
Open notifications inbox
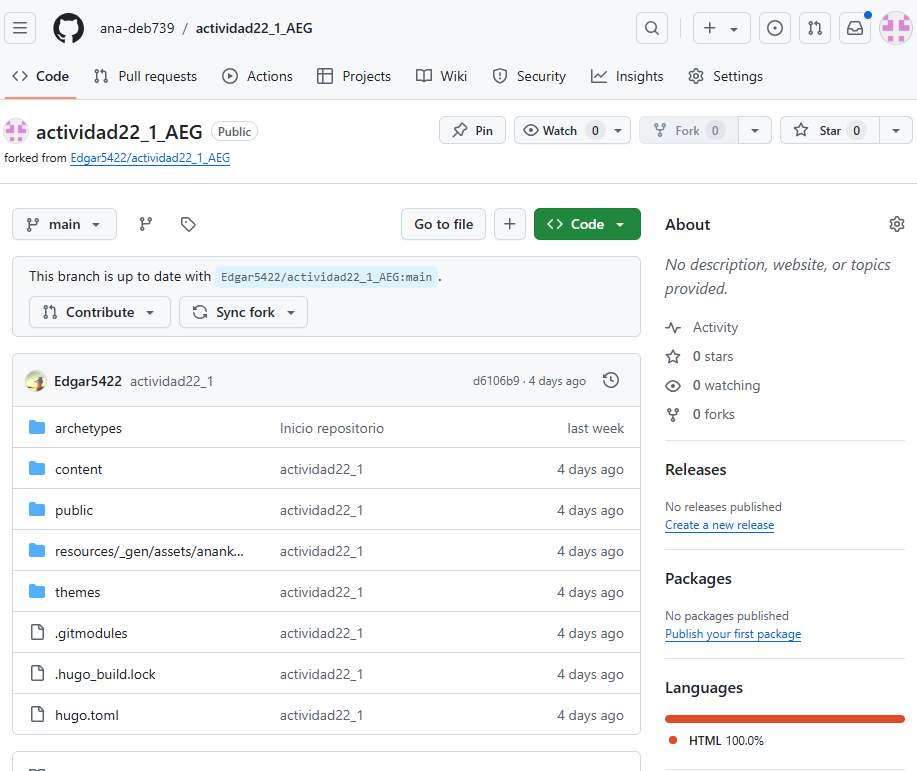pos(855,28)
